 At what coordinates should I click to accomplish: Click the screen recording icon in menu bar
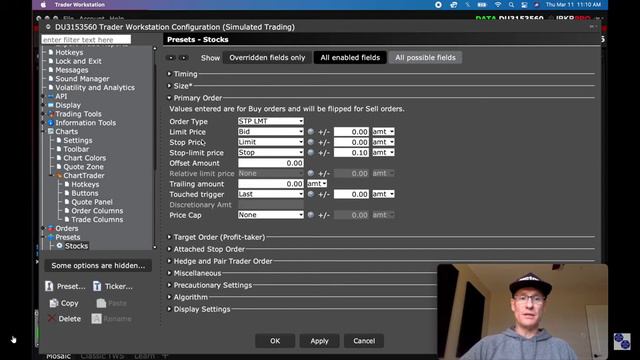coord(438,4)
